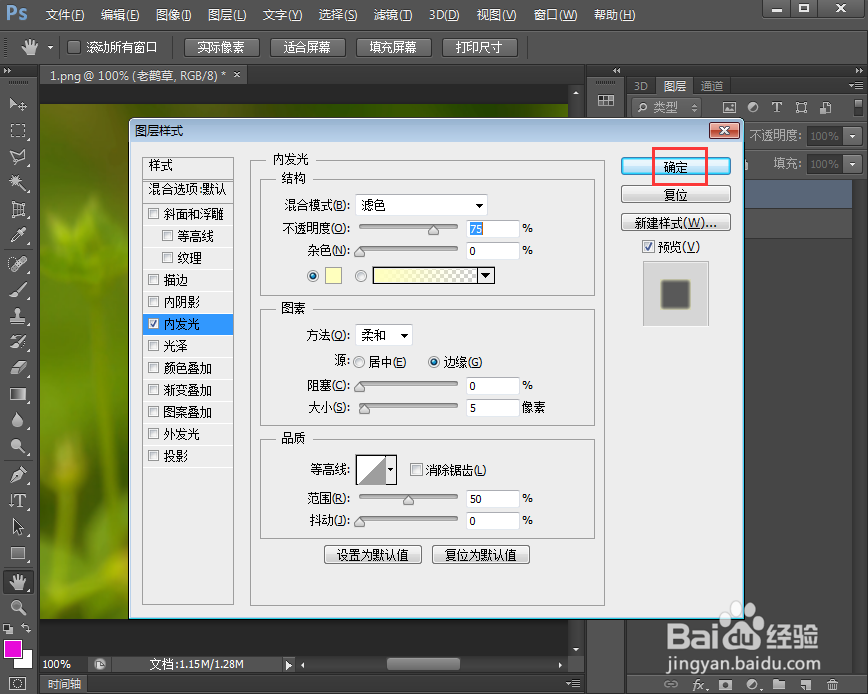Image resolution: width=868 pixels, height=694 pixels.
Task: Open the 等高线 picker under 品质
Action: 376,469
